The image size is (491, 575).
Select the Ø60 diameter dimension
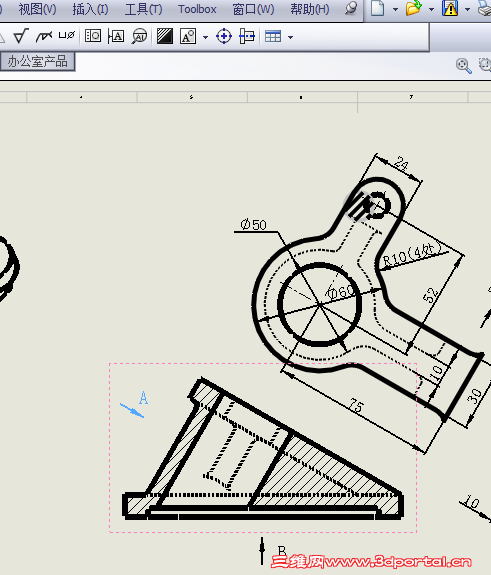click(x=341, y=292)
